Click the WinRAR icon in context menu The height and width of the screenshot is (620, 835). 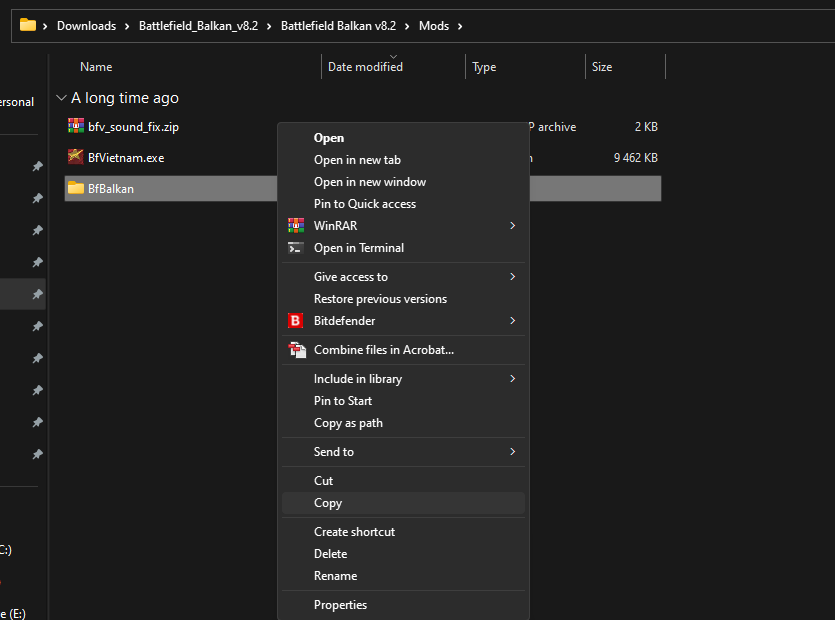tap(295, 226)
